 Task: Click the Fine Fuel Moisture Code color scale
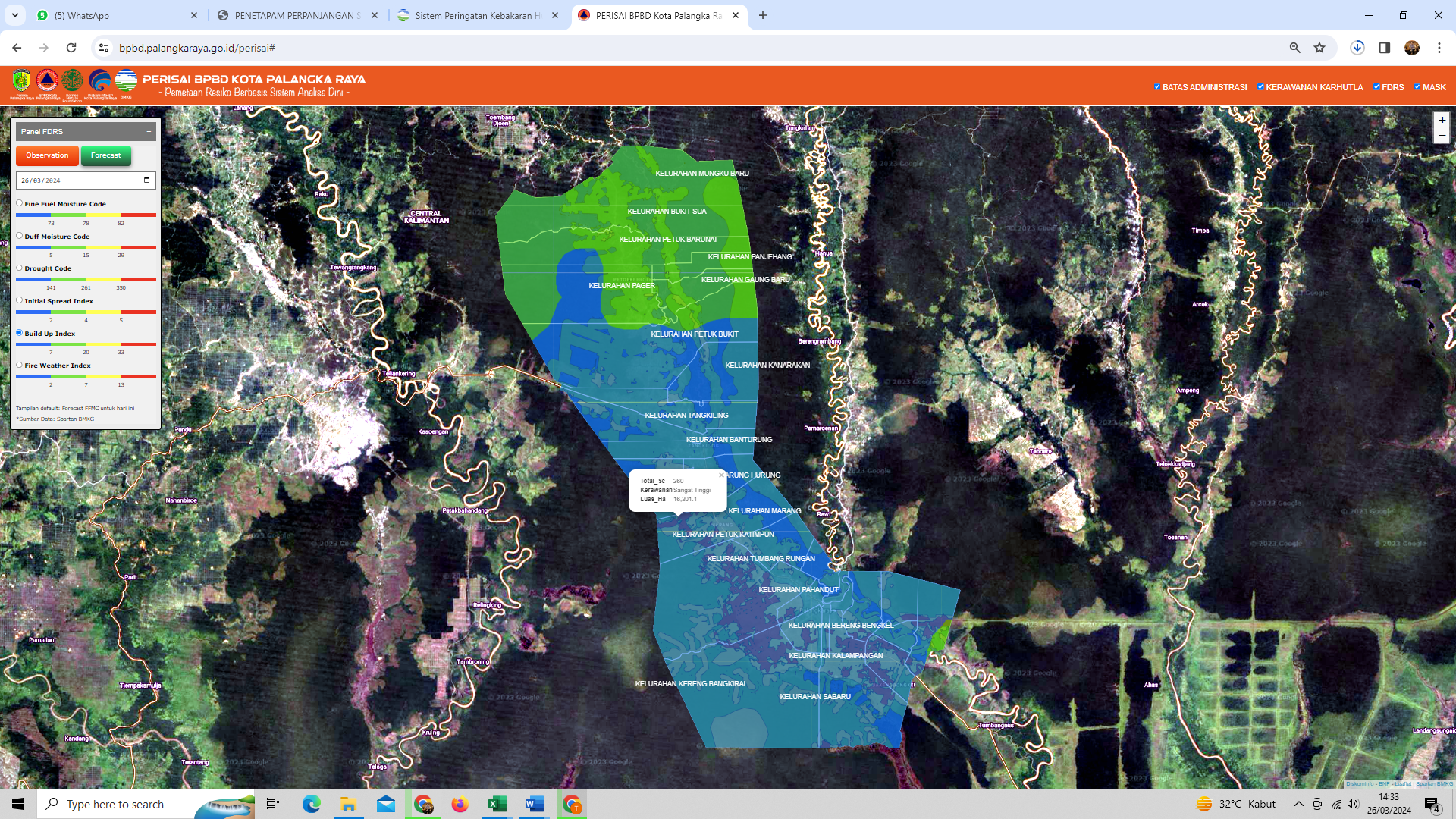coord(86,215)
